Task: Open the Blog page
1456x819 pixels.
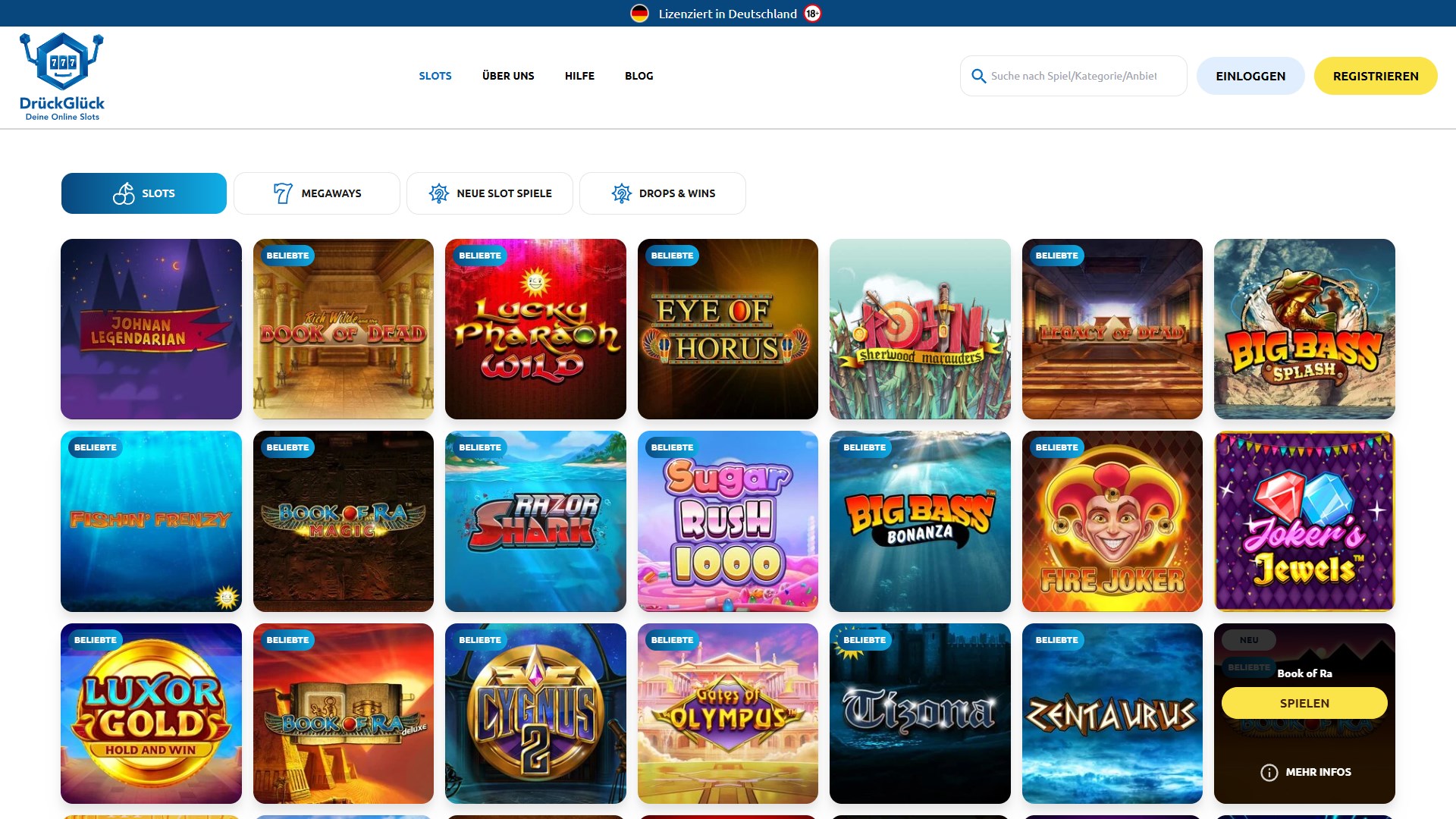Action: 639,76
